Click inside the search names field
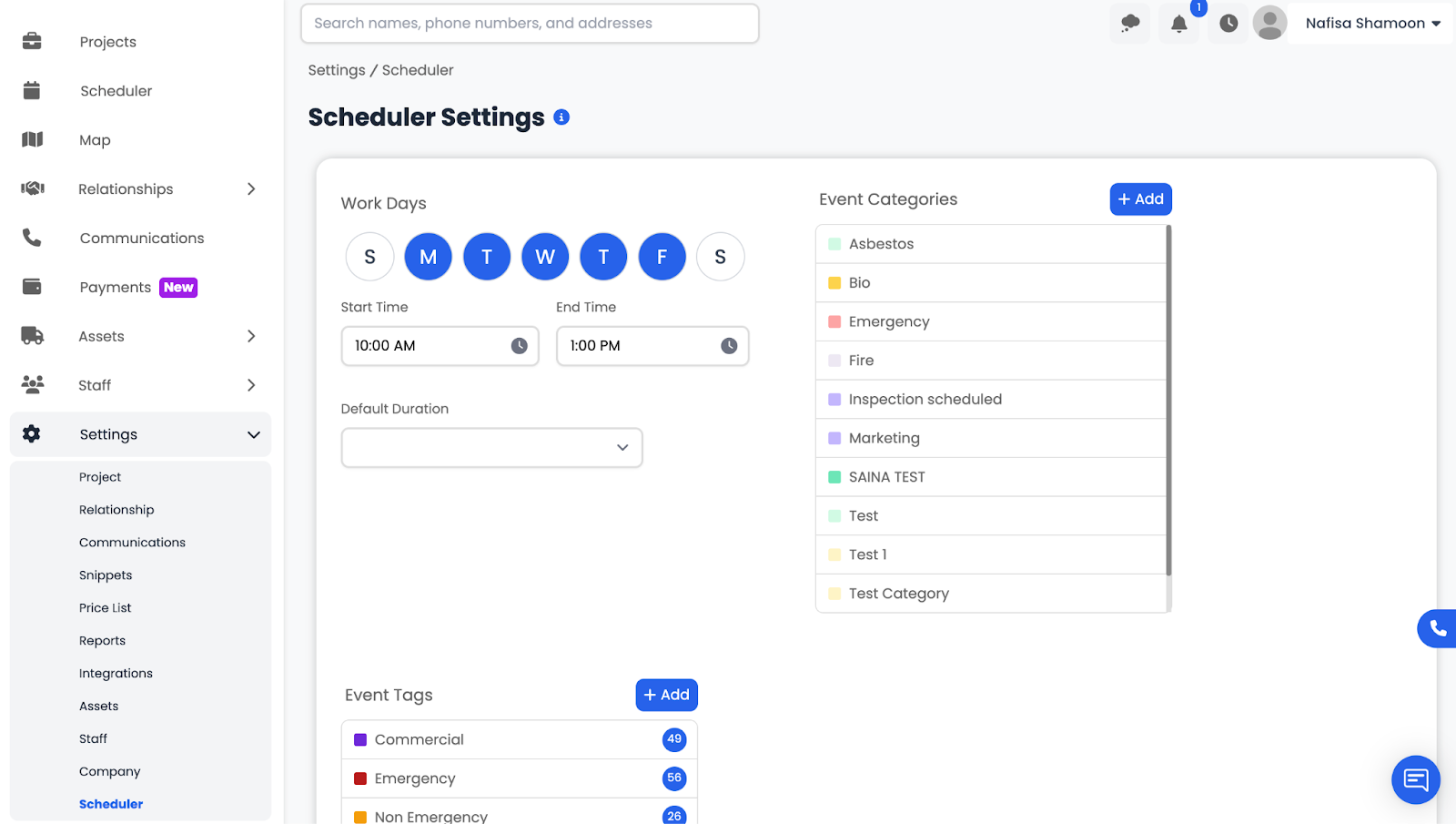Viewport: 1456px width, 824px height. point(530,23)
